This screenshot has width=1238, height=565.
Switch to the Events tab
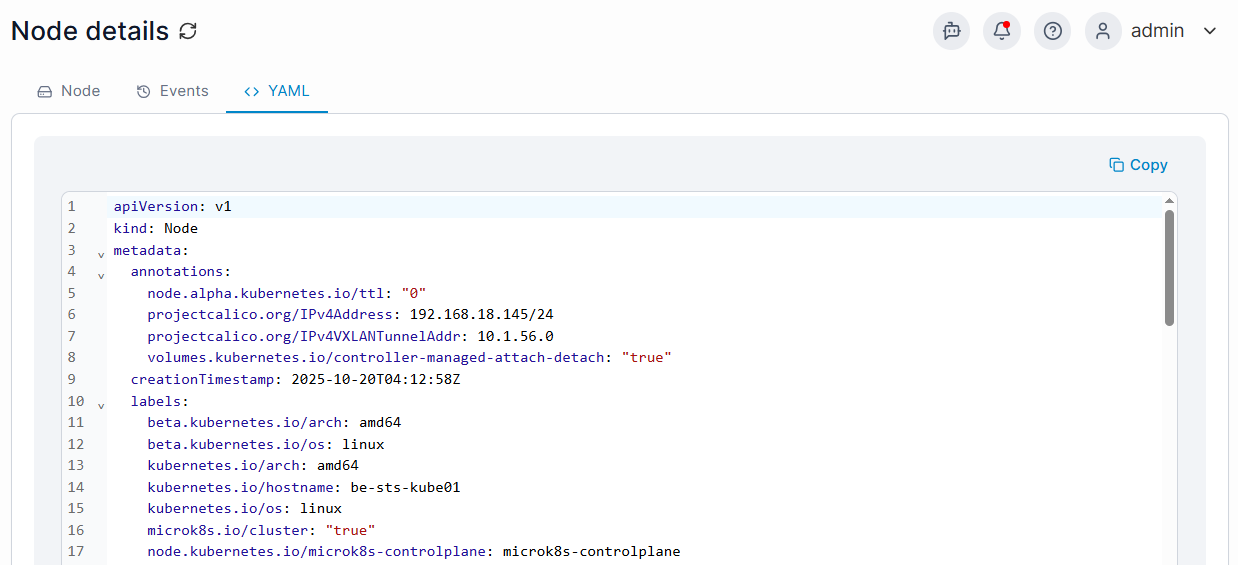tap(172, 91)
